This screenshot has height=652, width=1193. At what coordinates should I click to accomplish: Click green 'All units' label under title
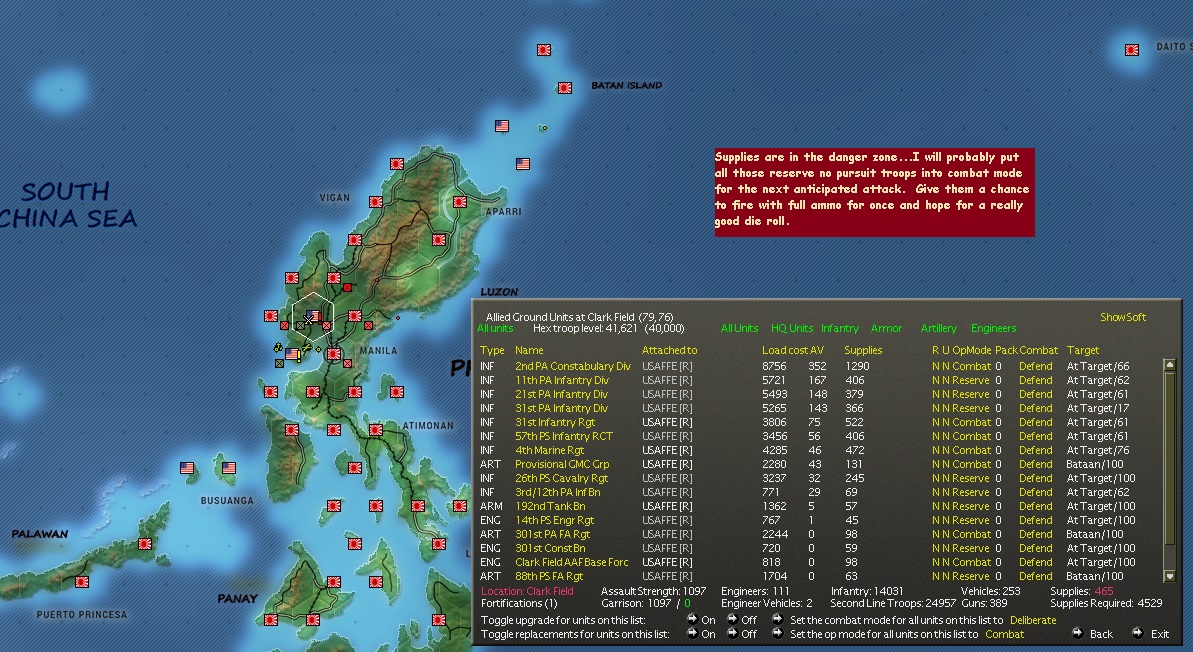tap(495, 328)
